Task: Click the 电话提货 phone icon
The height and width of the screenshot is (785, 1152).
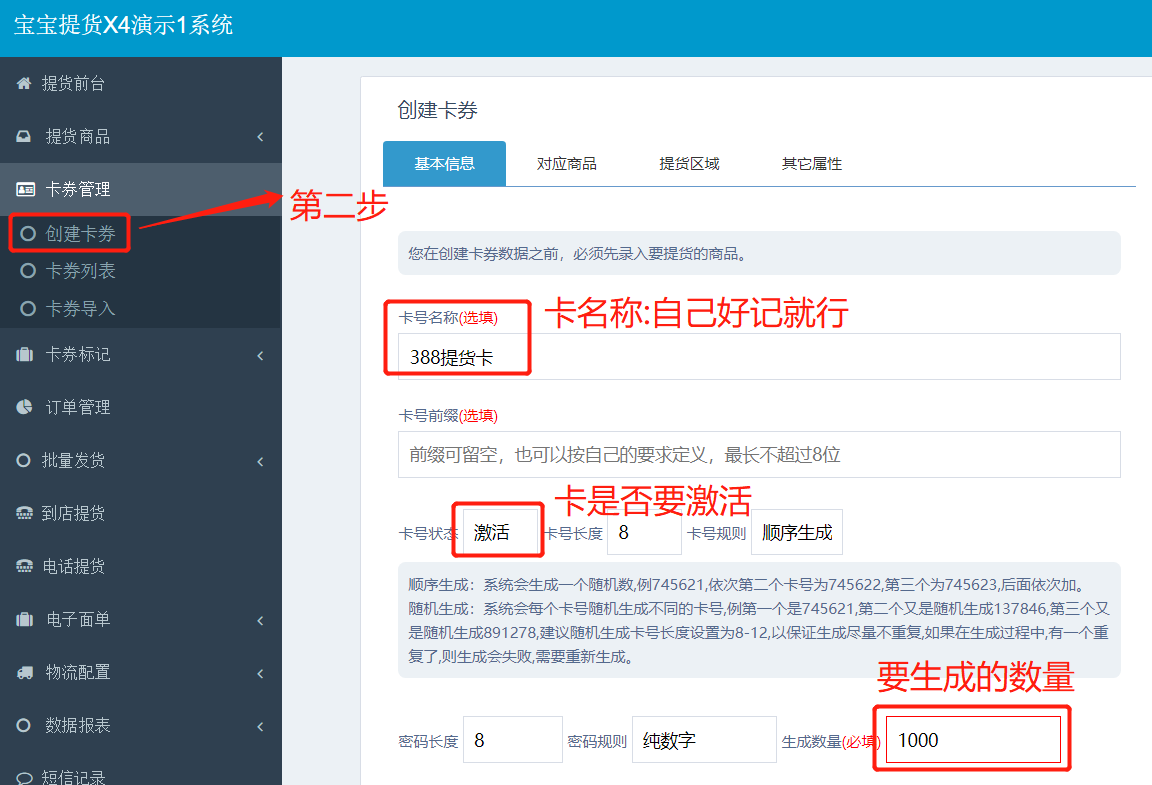Action: click(22, 566)
